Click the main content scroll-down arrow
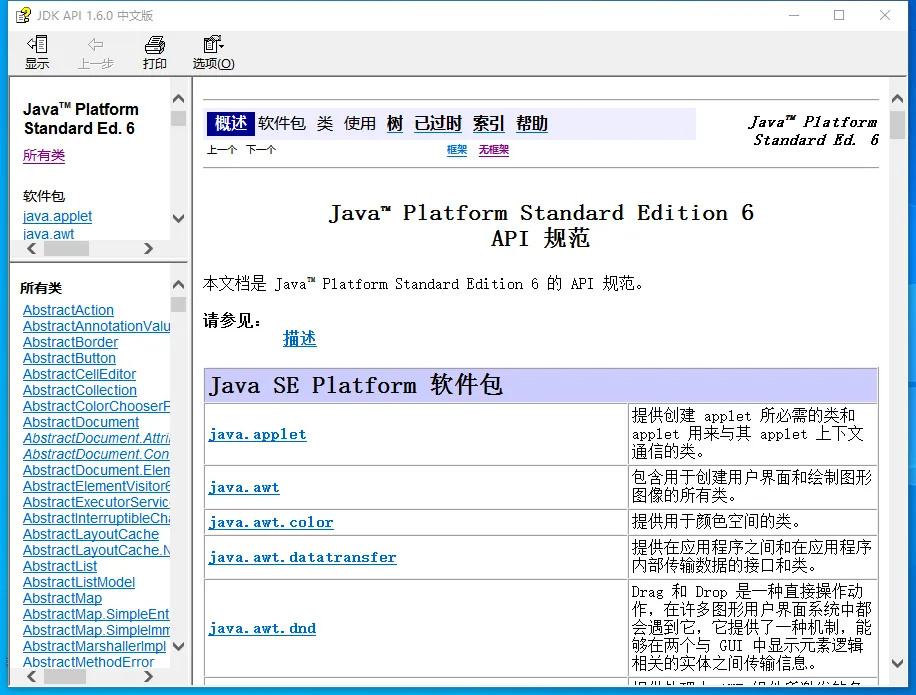 [x=898, y=663]
